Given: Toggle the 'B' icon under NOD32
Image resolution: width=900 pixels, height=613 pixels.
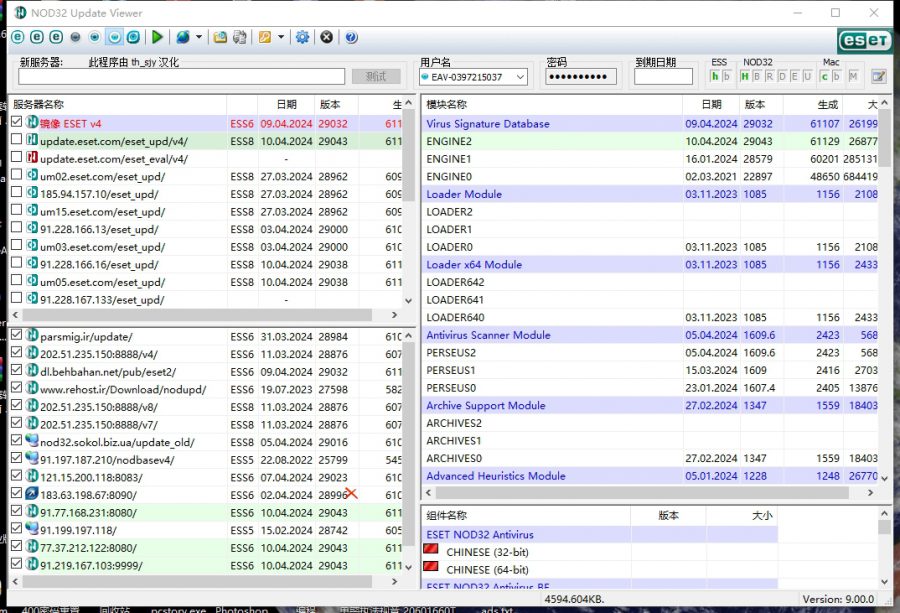Looking at the screenshot, I should (x=757, y=76).
